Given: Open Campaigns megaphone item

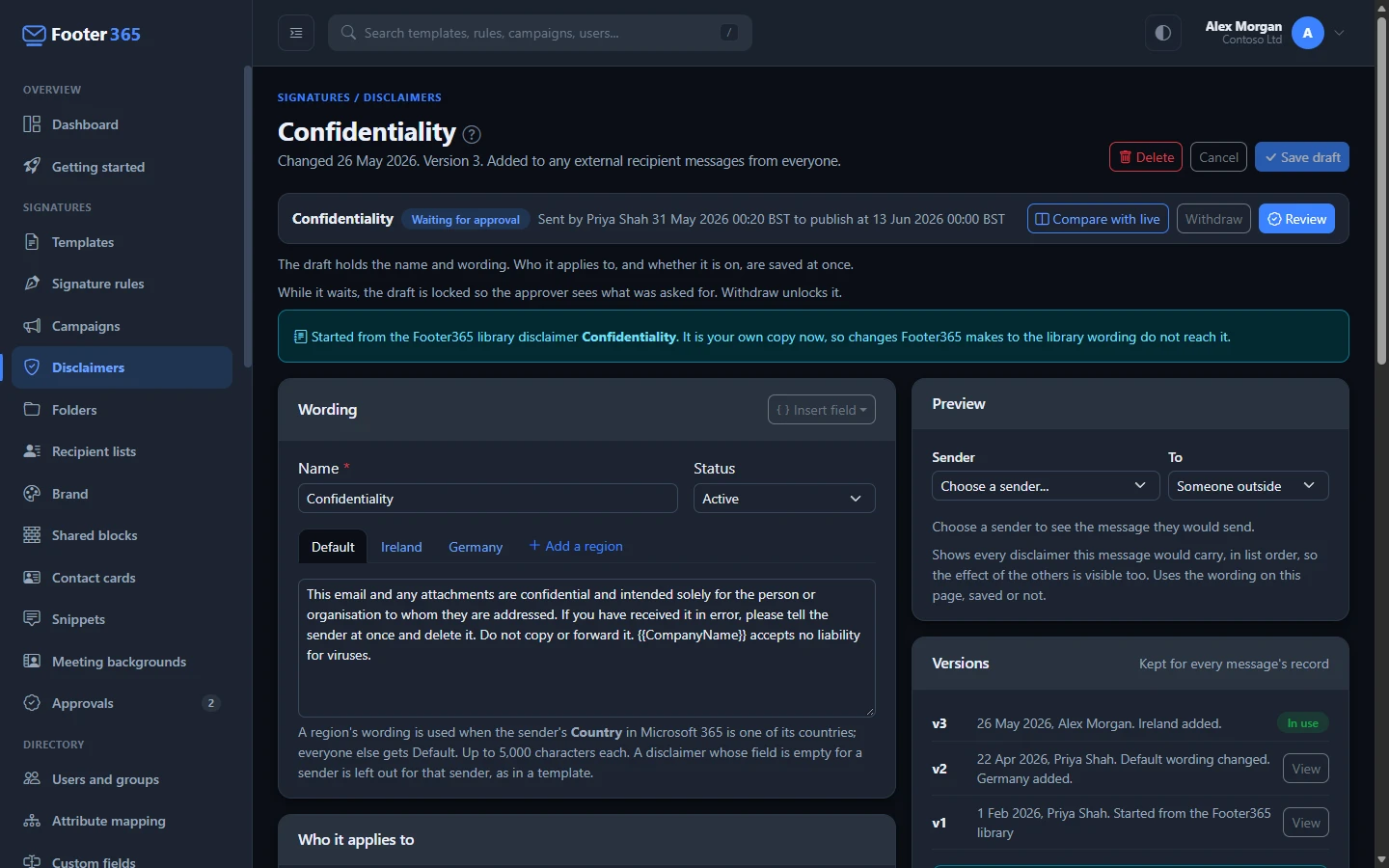Looking at the screenshot, I should (122, 326).
